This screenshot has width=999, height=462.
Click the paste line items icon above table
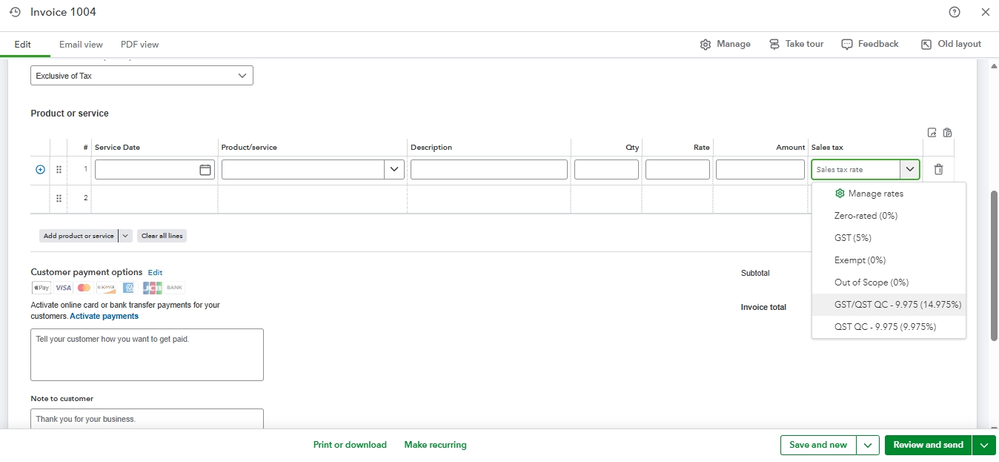point(948,133)
